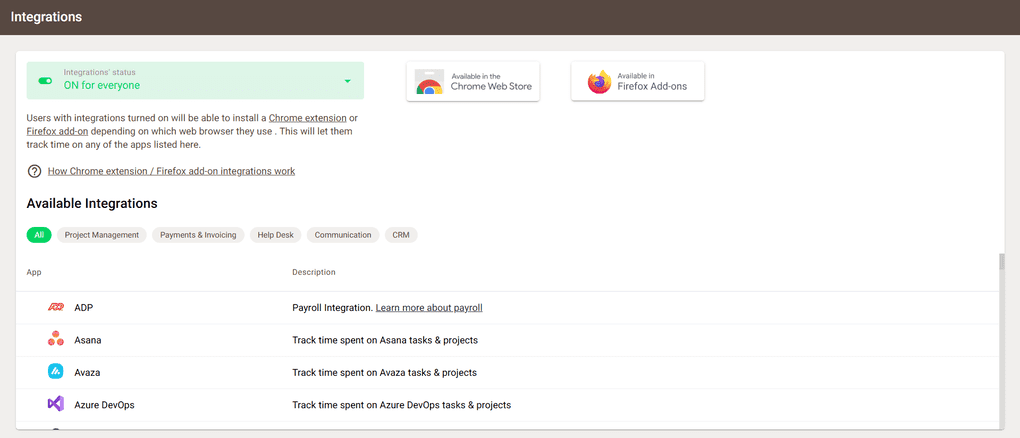Click the Asana logo icon
The image size is (1020, 438).
[56, 340]
